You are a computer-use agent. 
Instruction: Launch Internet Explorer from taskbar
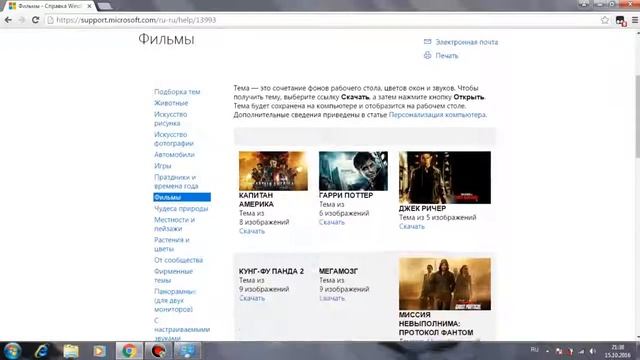pyautogui.click(x=42, y=351)
